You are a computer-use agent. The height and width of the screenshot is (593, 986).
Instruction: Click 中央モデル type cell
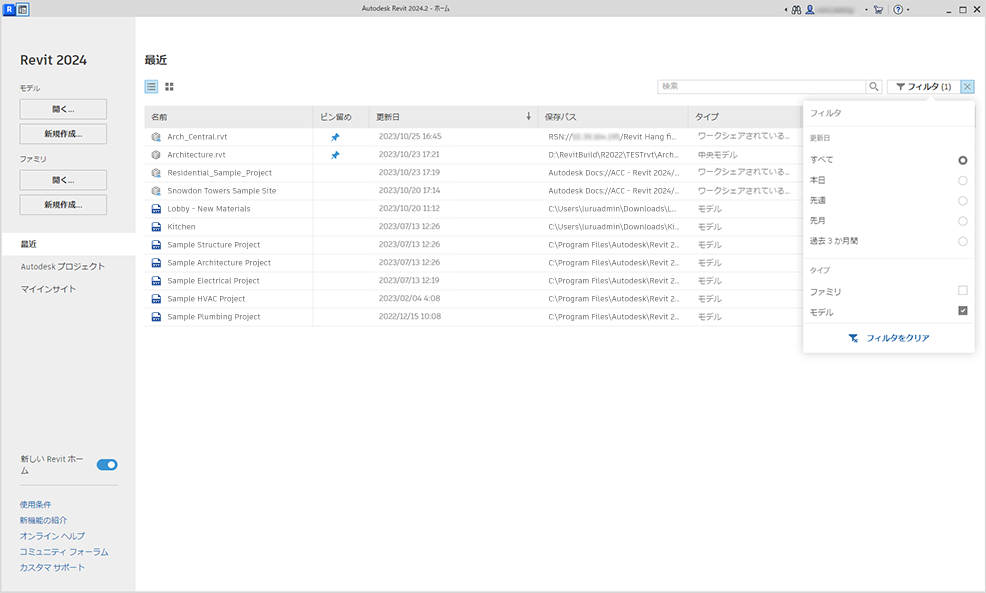coord(717,155)
